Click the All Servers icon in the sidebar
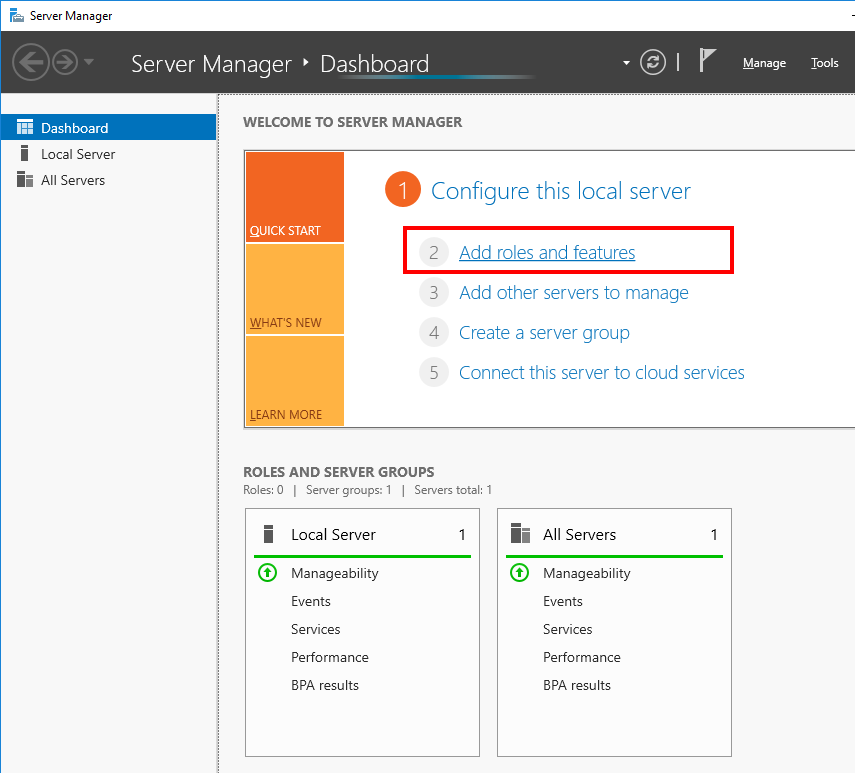 point(25,179)
